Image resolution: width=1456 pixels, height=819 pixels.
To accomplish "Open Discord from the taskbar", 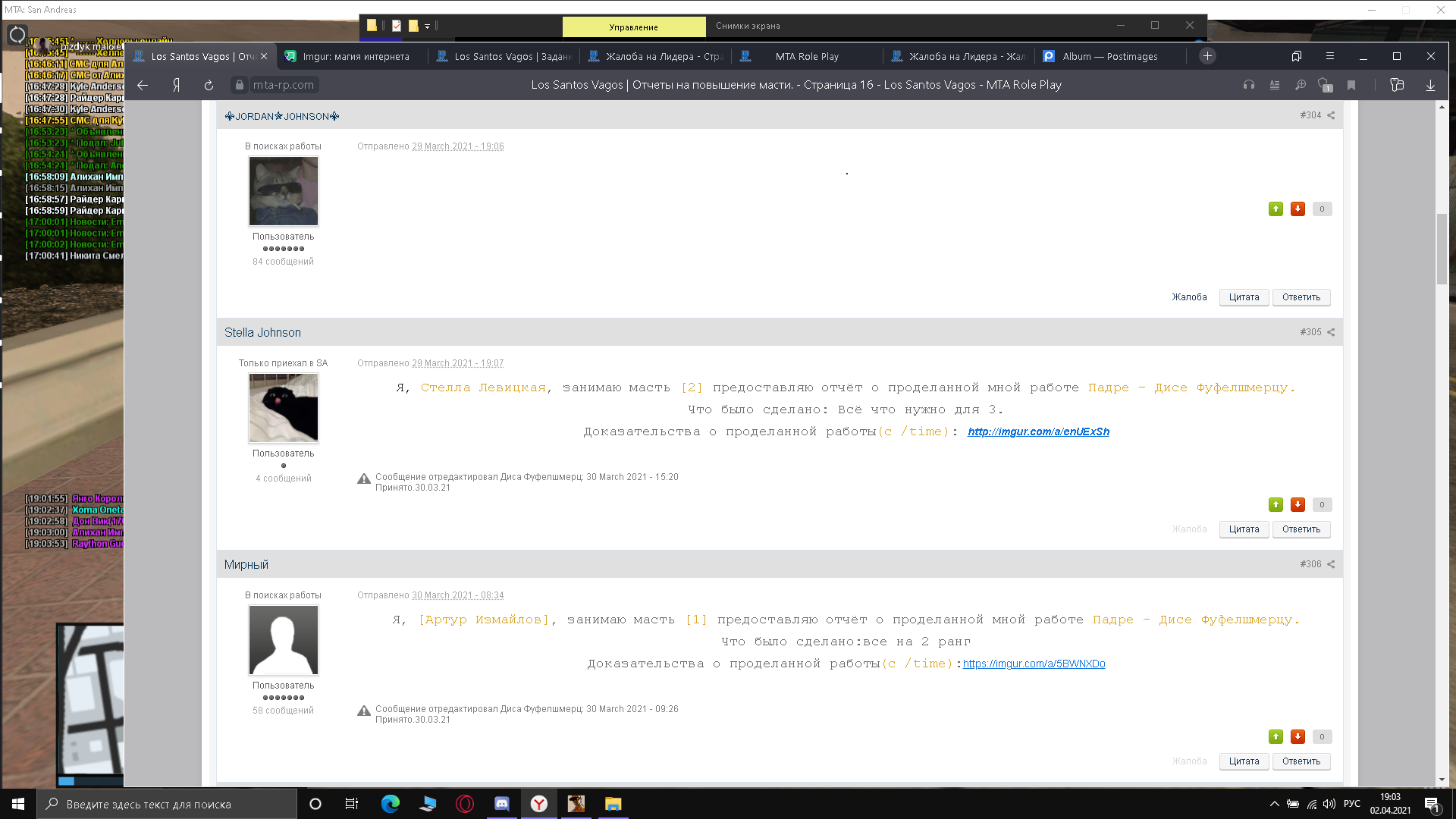I will click(501, 804).
